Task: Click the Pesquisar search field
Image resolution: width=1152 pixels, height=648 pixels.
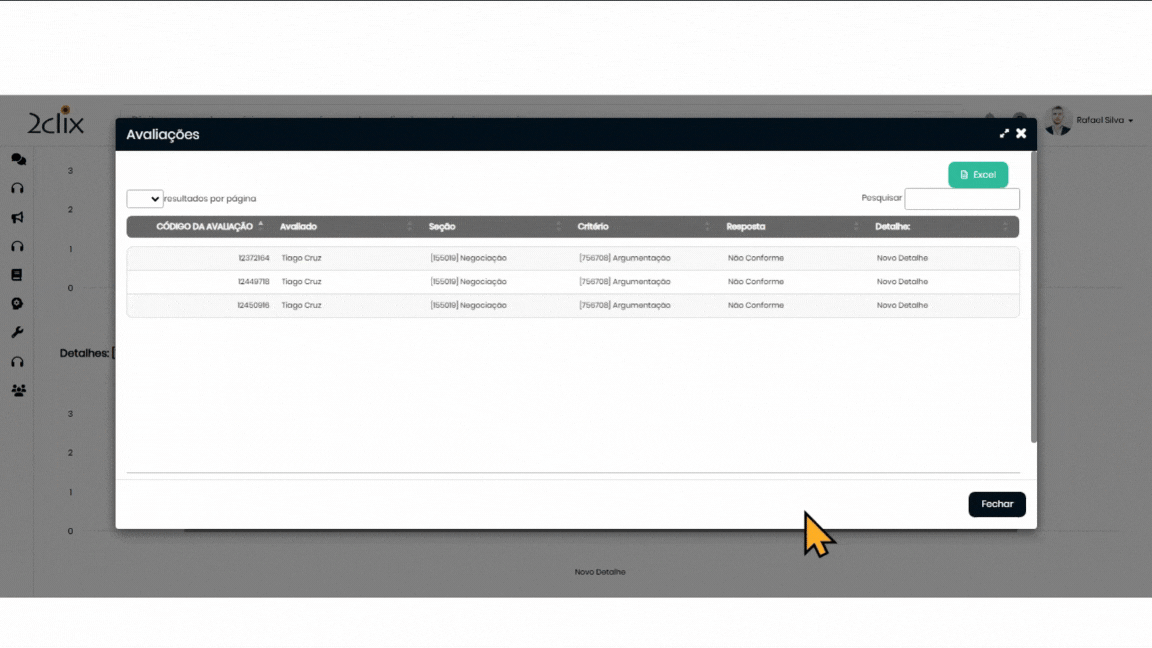Action: click(961, 199)
